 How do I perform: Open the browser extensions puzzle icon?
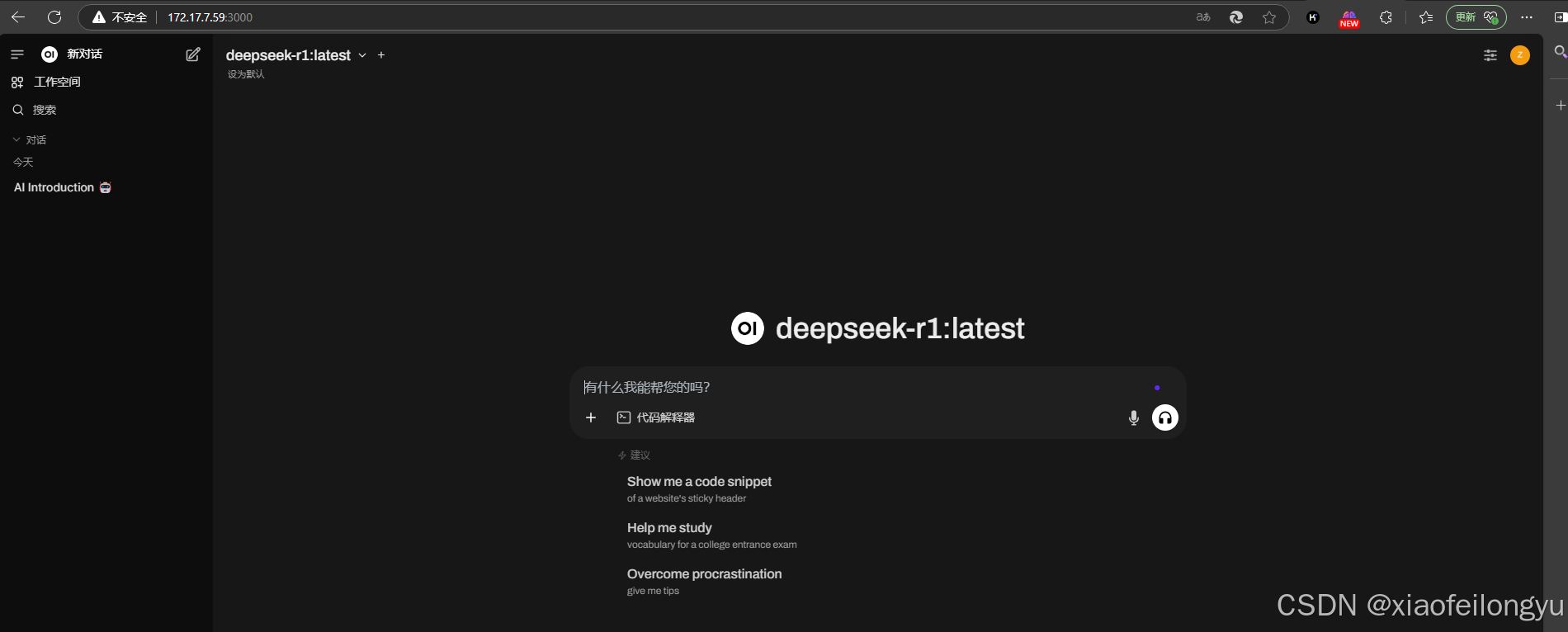click(1386, 17)
